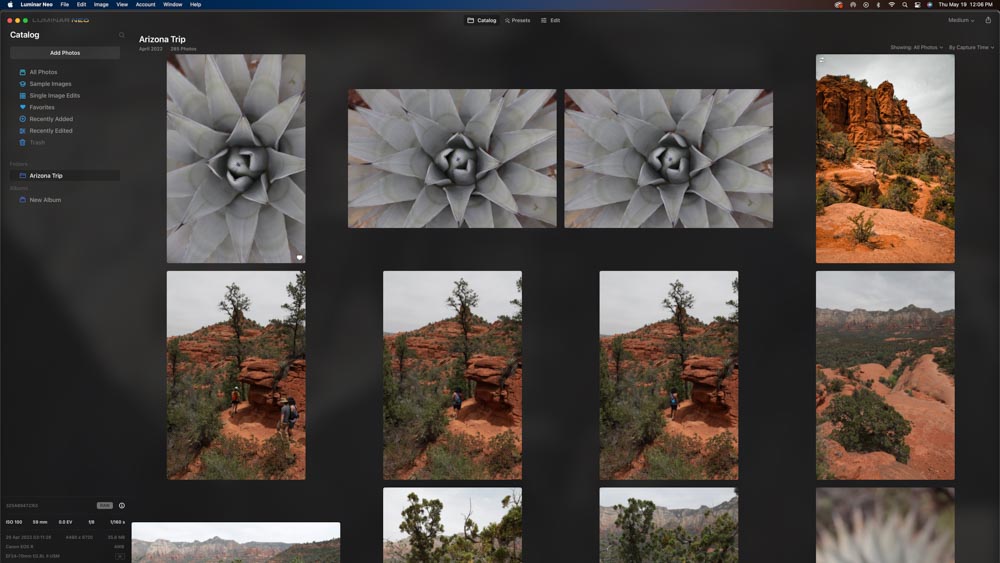The image size is (1000, 563).
Task: Open the Trash bin in sidebar
Action: click(23, 142)
